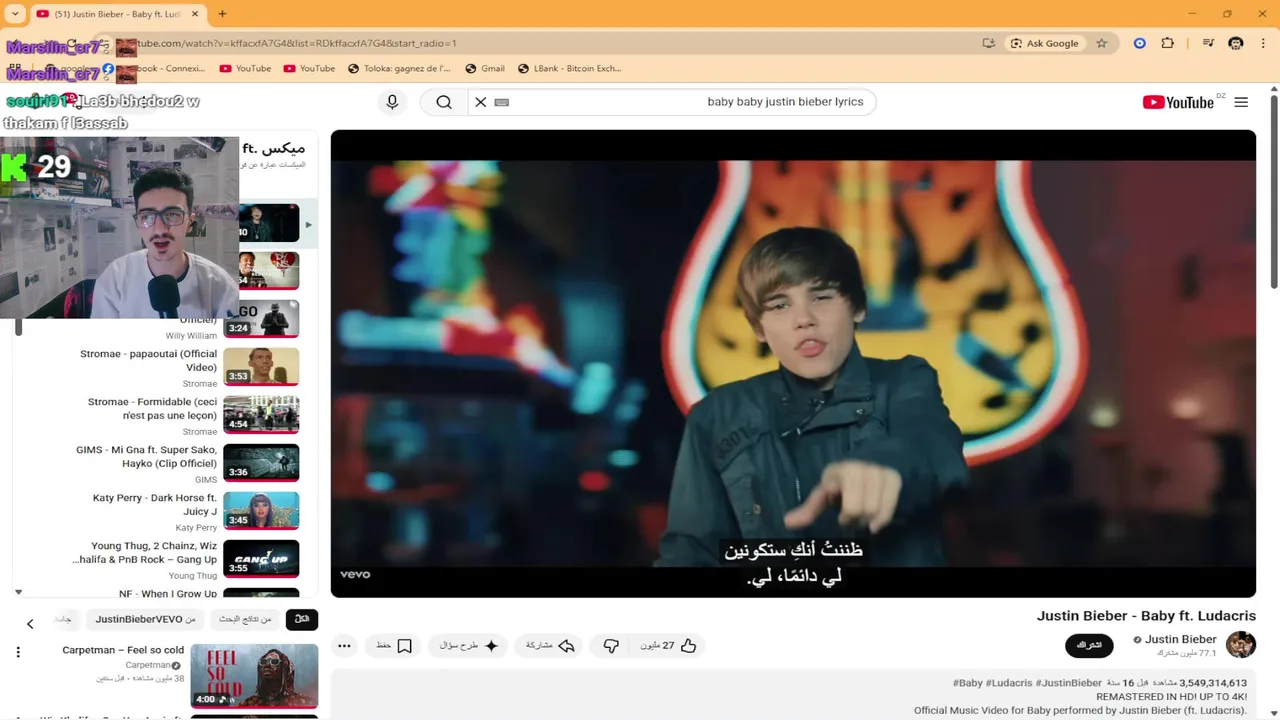Click the playlist scroll-down arrow
The height and width of the screenshot is (720, 1280).
click(18, 592)
